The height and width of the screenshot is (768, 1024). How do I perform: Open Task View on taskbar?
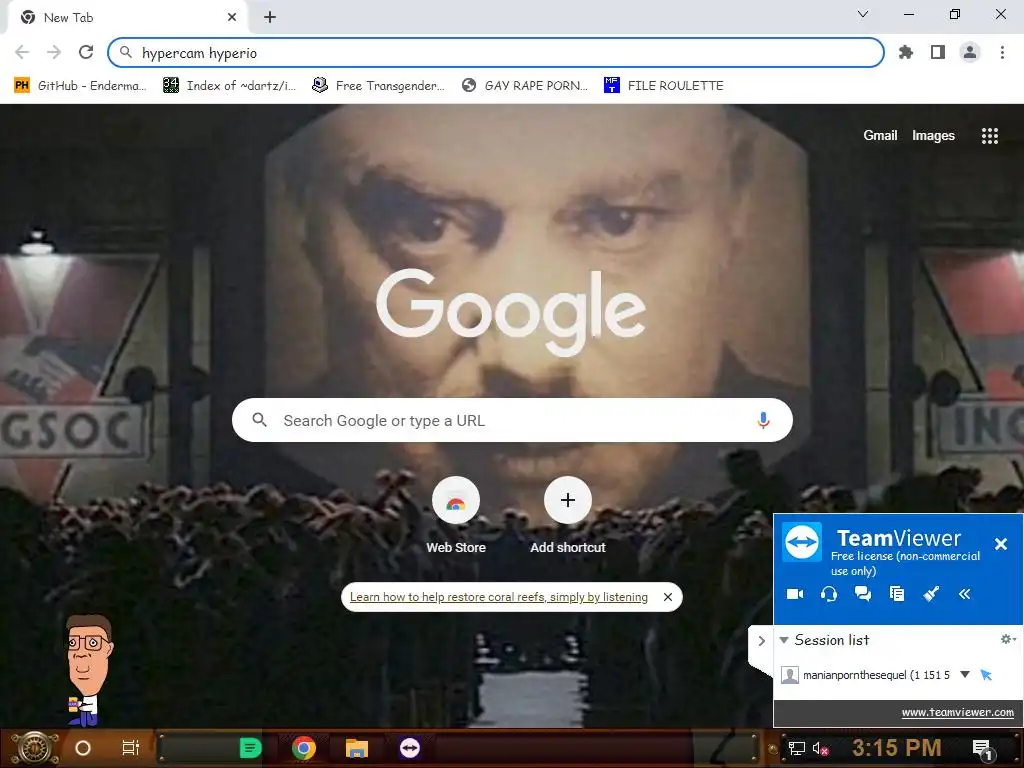tap(131, 748)
